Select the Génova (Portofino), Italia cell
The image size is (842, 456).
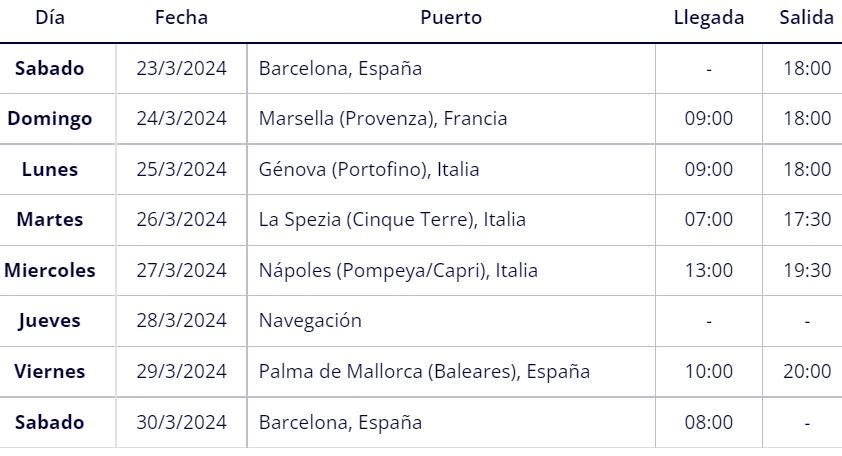(x=369, y=170)
